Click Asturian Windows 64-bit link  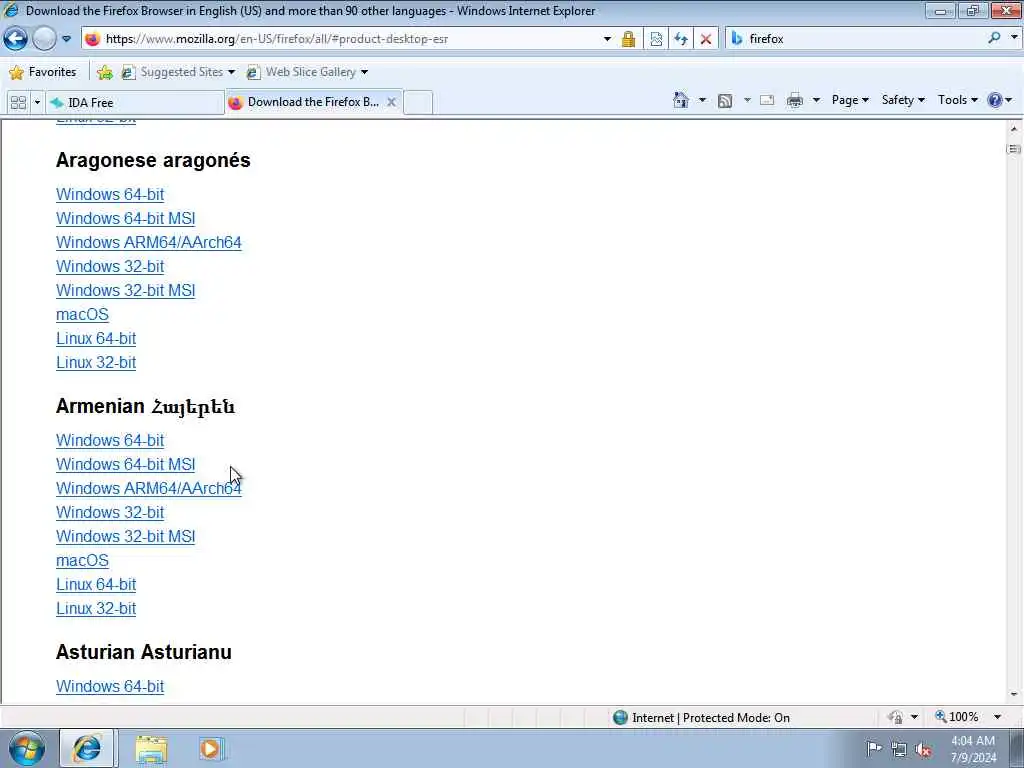110,686
